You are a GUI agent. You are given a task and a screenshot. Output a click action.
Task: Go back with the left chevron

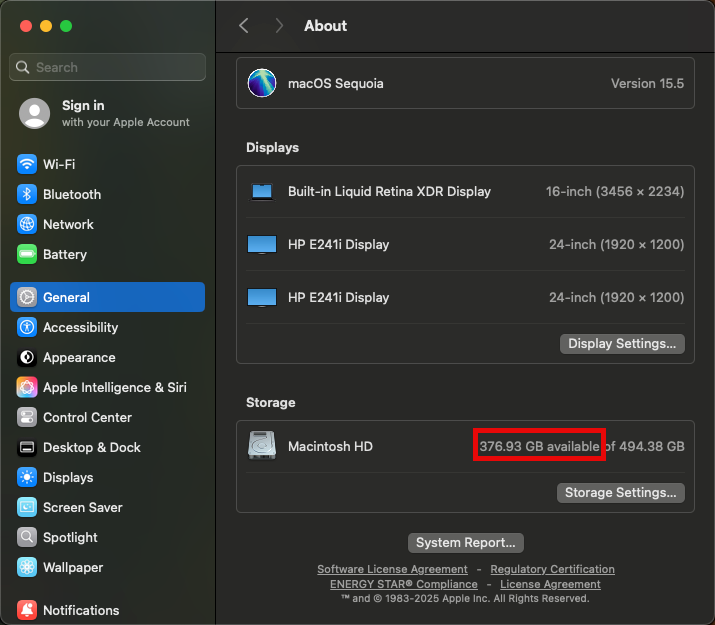pos(244,26)
